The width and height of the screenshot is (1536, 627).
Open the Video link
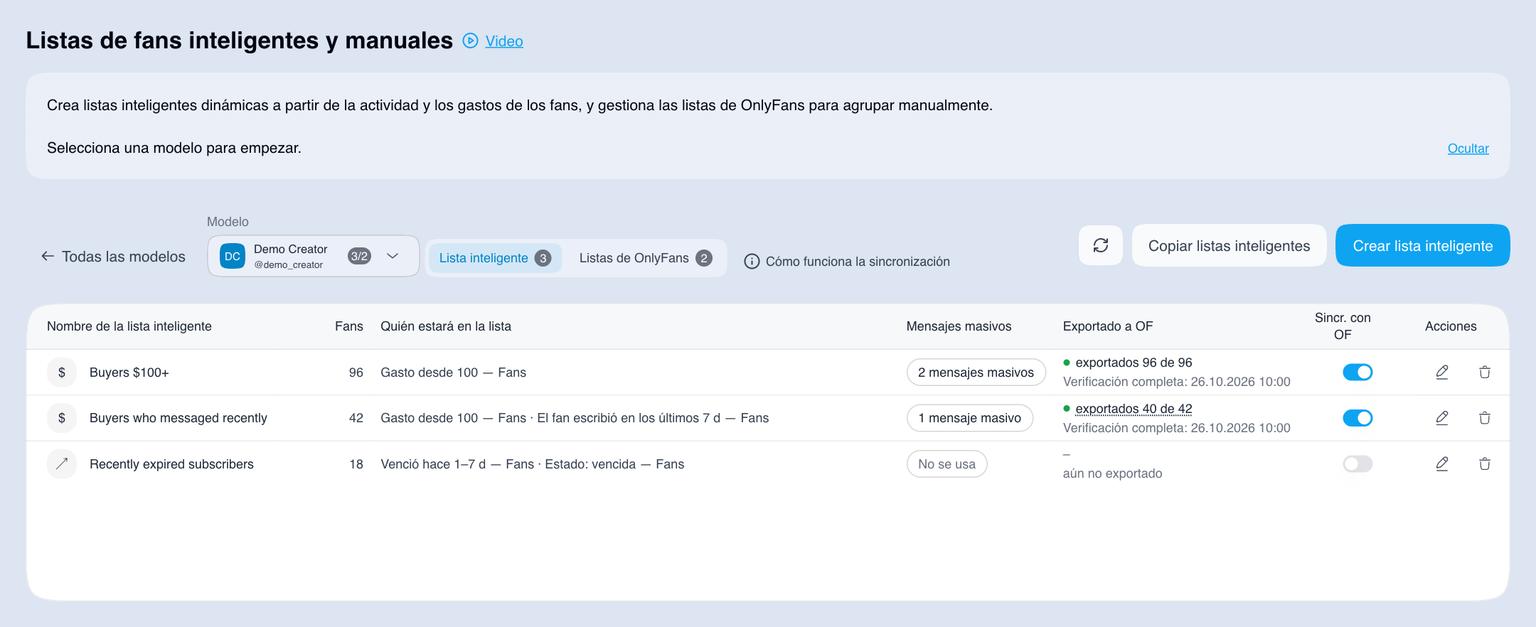[504, 41]
